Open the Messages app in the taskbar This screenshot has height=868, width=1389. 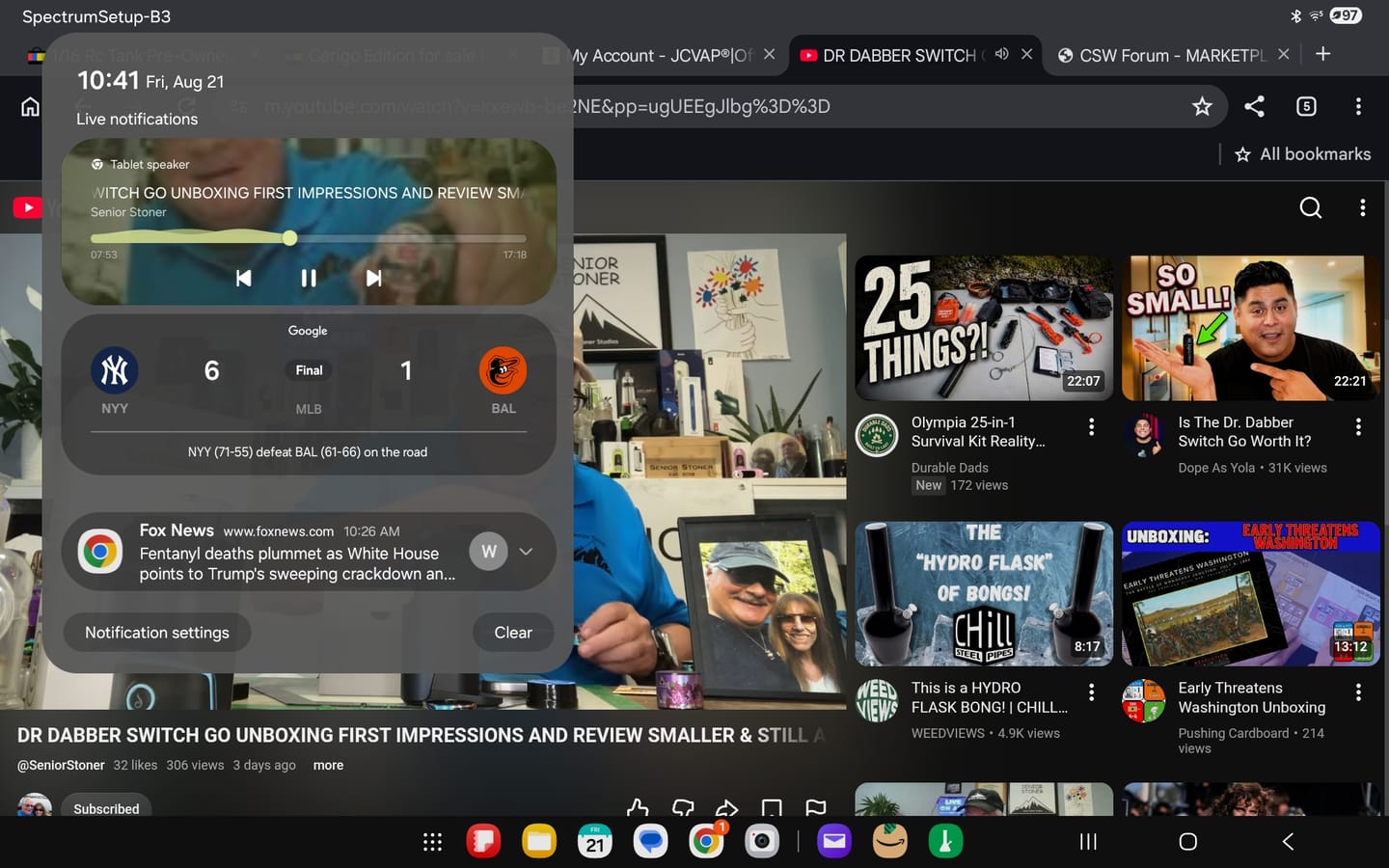[x=651, y=842]
